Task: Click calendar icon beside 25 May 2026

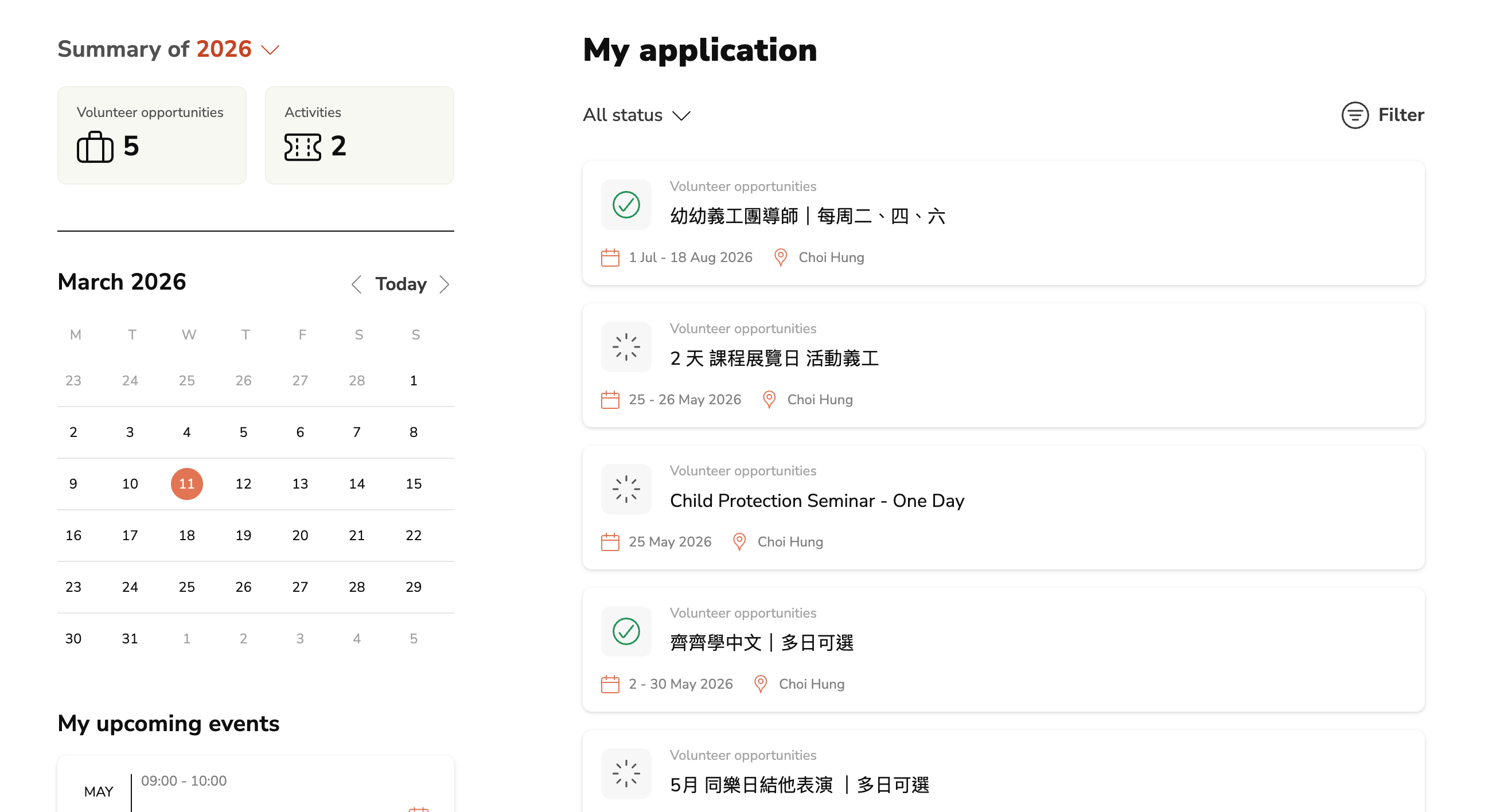Action: pyautogui.click(x=610, y=541)
